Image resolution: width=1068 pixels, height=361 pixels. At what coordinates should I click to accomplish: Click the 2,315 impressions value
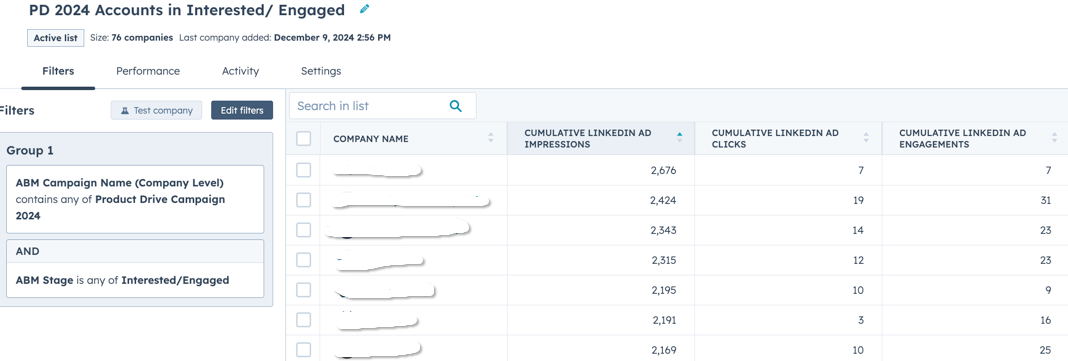tap(663, 260)
